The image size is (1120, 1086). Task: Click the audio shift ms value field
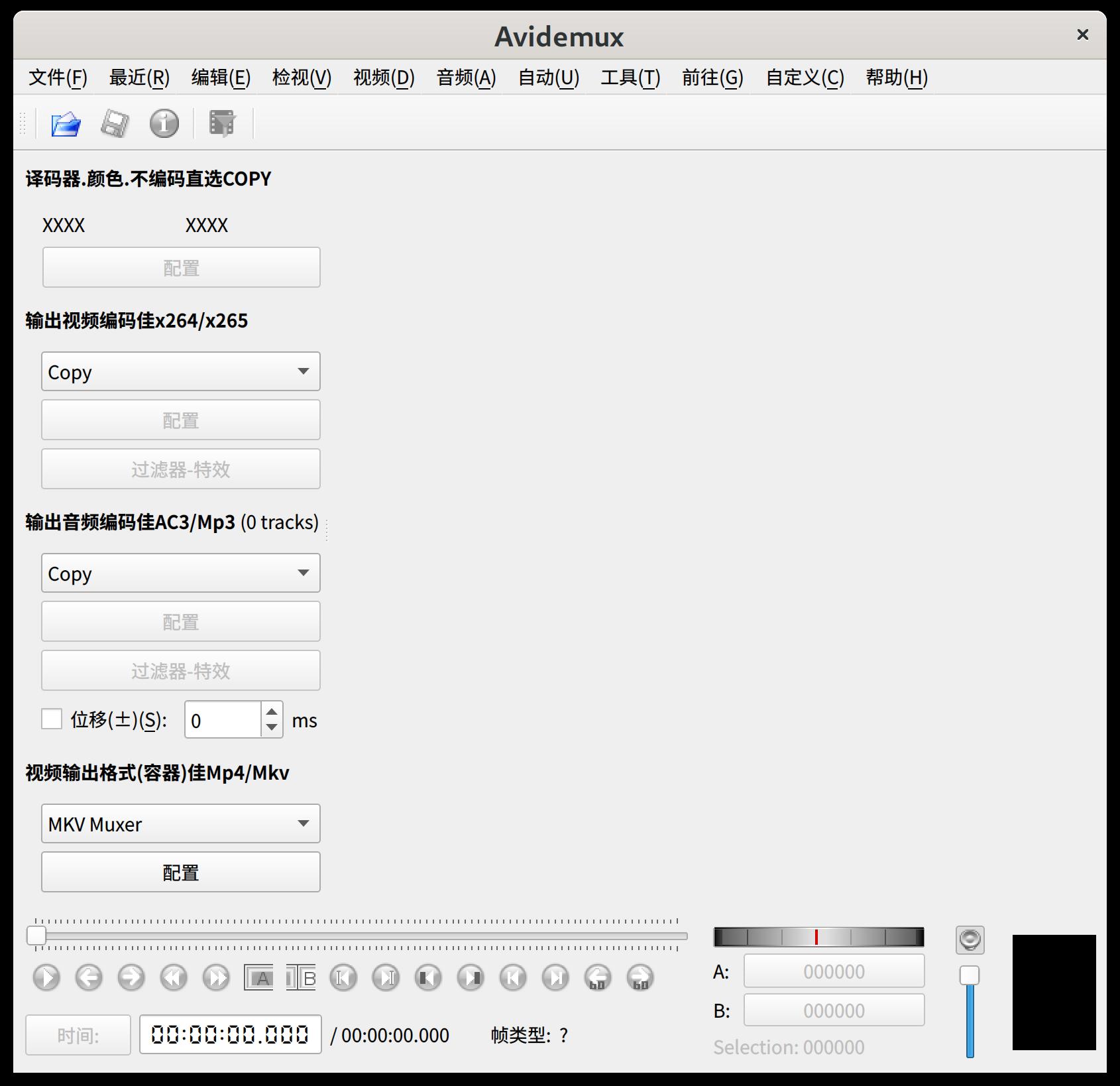pyautogui.click(x=223, y=720)
